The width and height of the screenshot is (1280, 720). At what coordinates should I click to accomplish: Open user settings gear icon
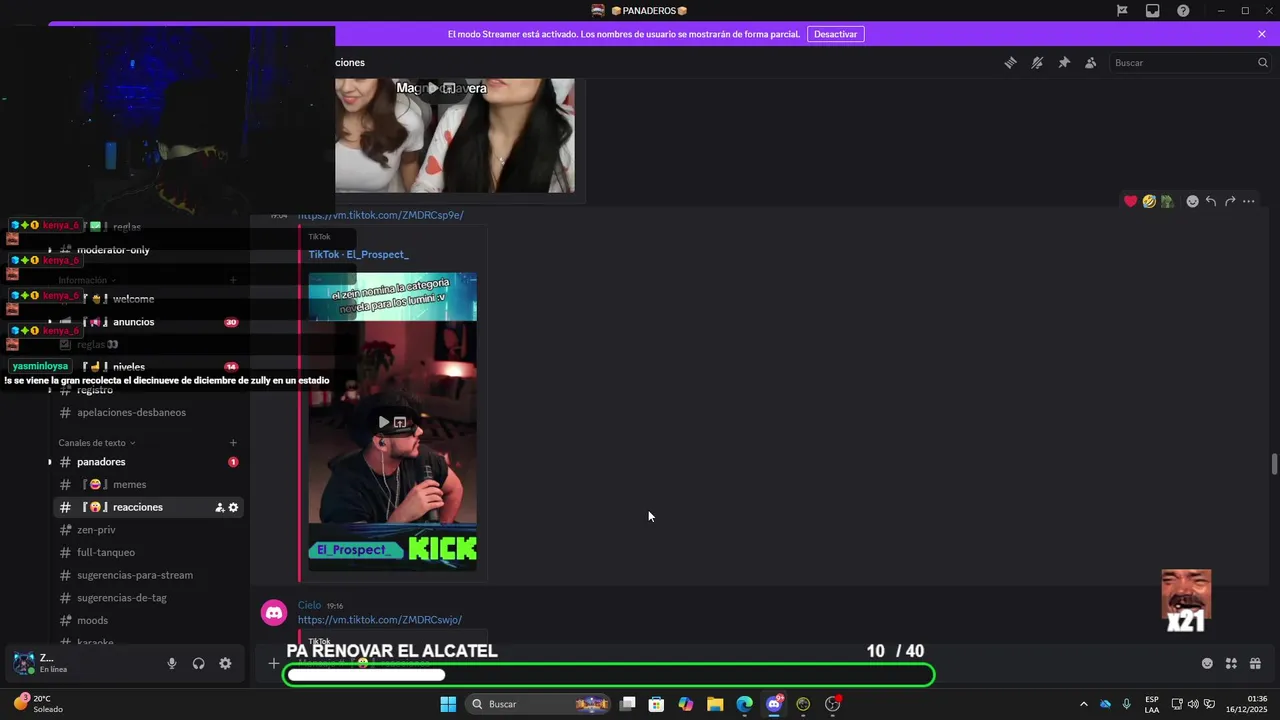click(x=225, y=663)
